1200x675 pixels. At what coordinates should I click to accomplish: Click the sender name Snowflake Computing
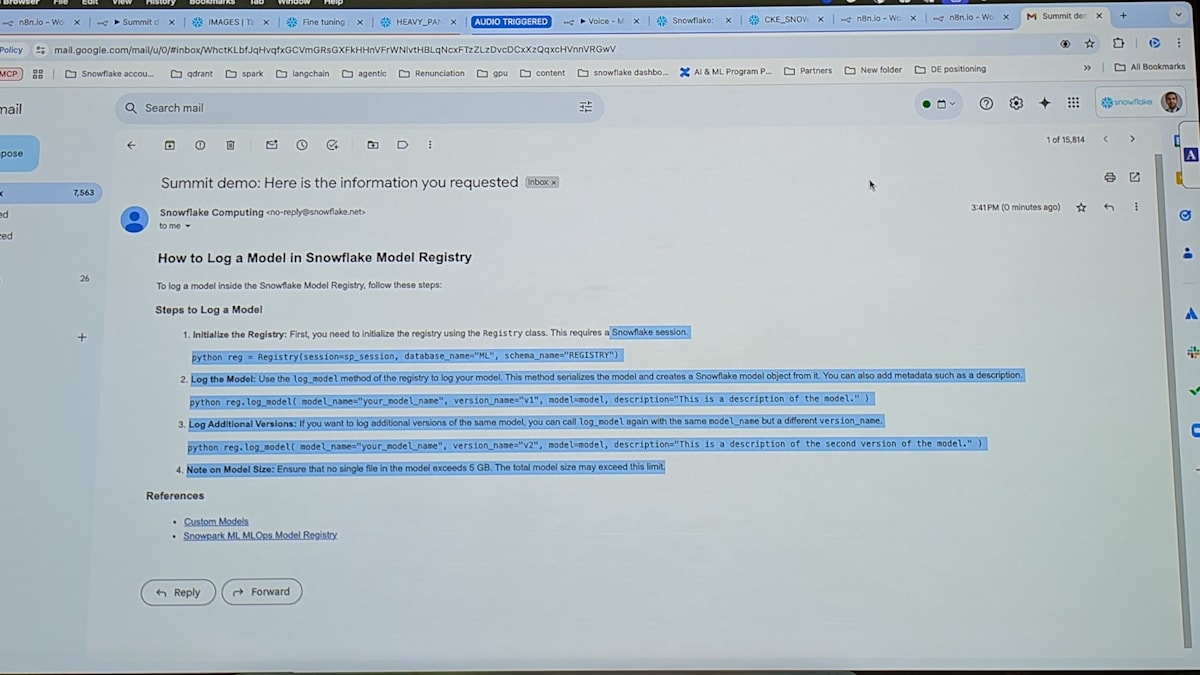click(x=212, y=212)
